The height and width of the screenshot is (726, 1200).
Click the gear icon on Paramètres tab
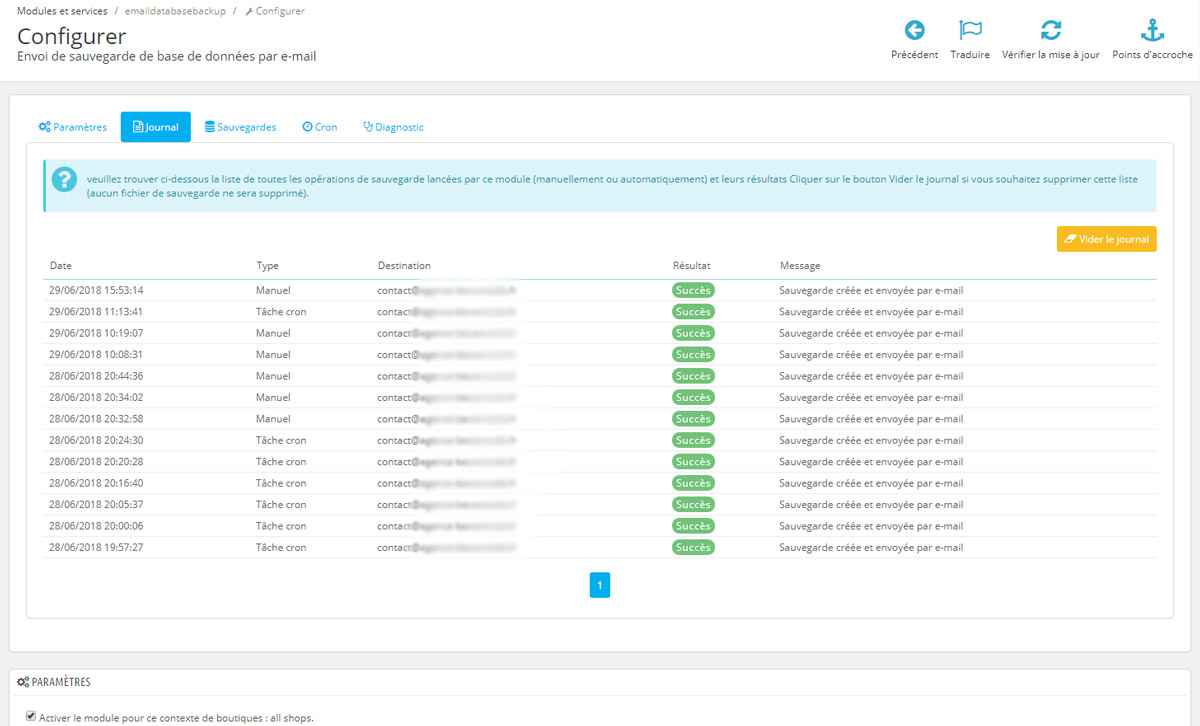click(x=44, y=127)
